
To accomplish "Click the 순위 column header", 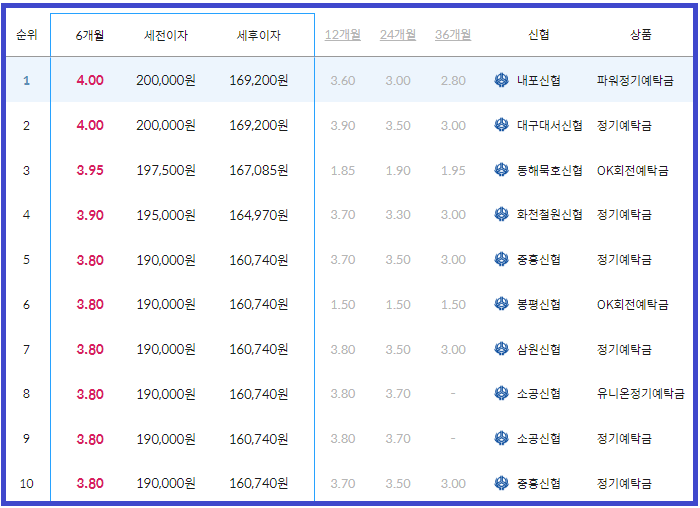I will click(x=26, y=34).
